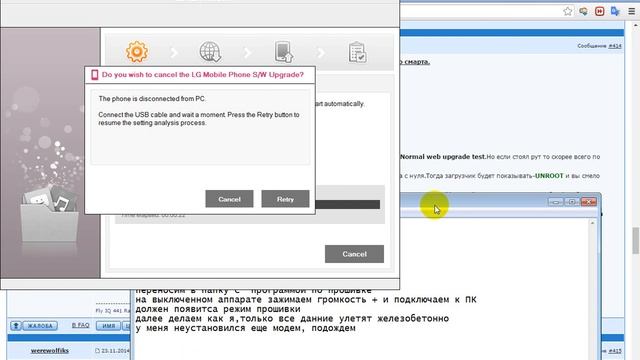Click Notepad line starting 'на выключенном аппарате'

[306, 300]
